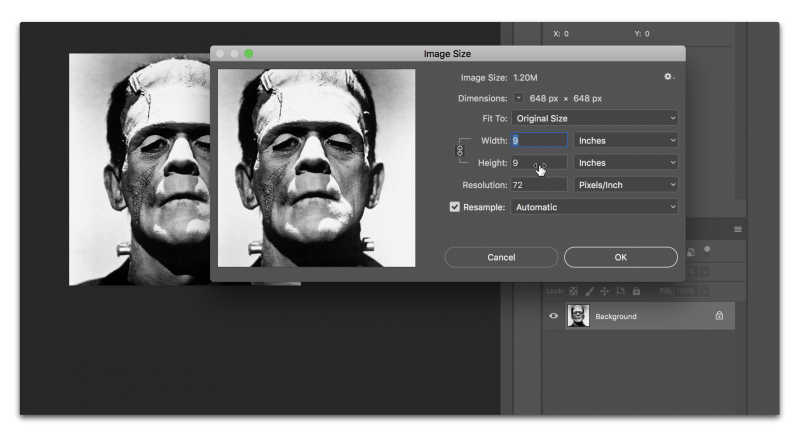This screenshot has width=800, height=437.
Task: Open the Dimensions unit dropdown arrow
Action: (518, 98)
